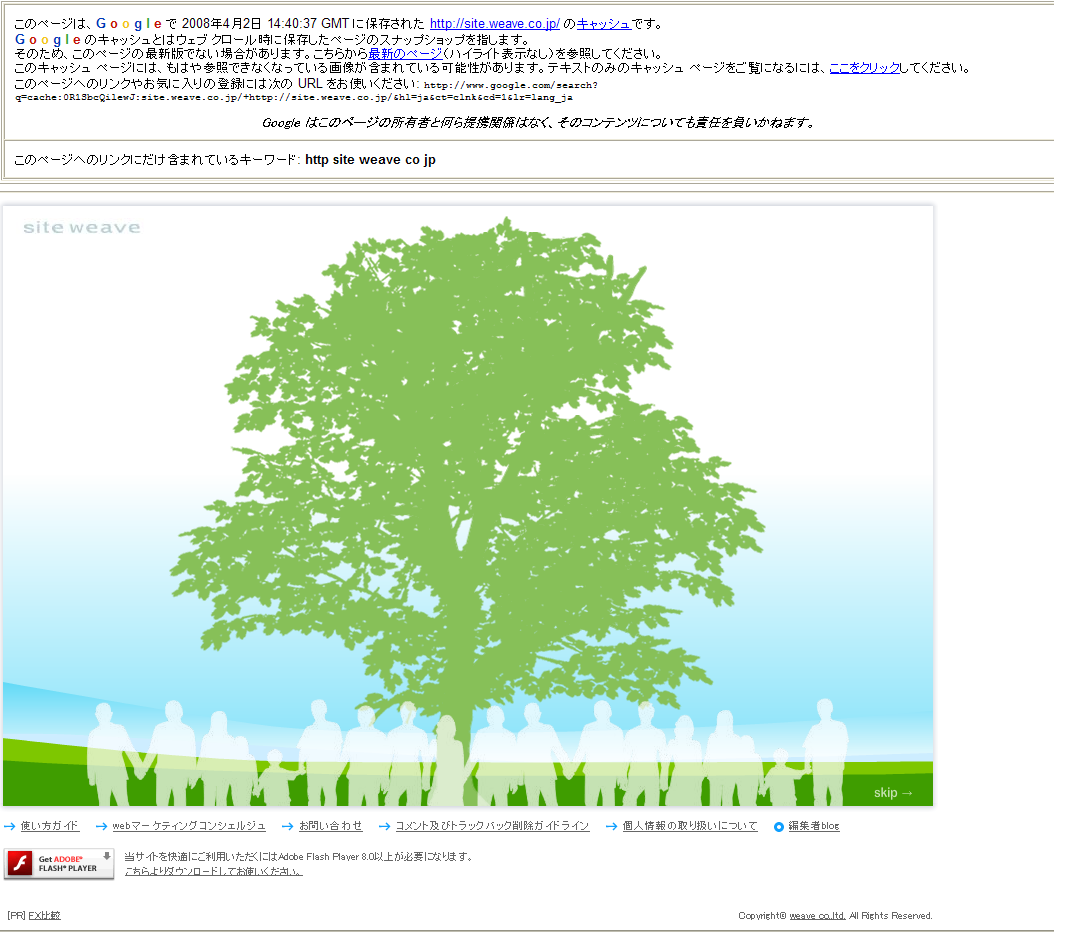This screenshot has width=1085, height=934.
Task: Go to the お問い合わせ contact page
Action: click(331, 826)
